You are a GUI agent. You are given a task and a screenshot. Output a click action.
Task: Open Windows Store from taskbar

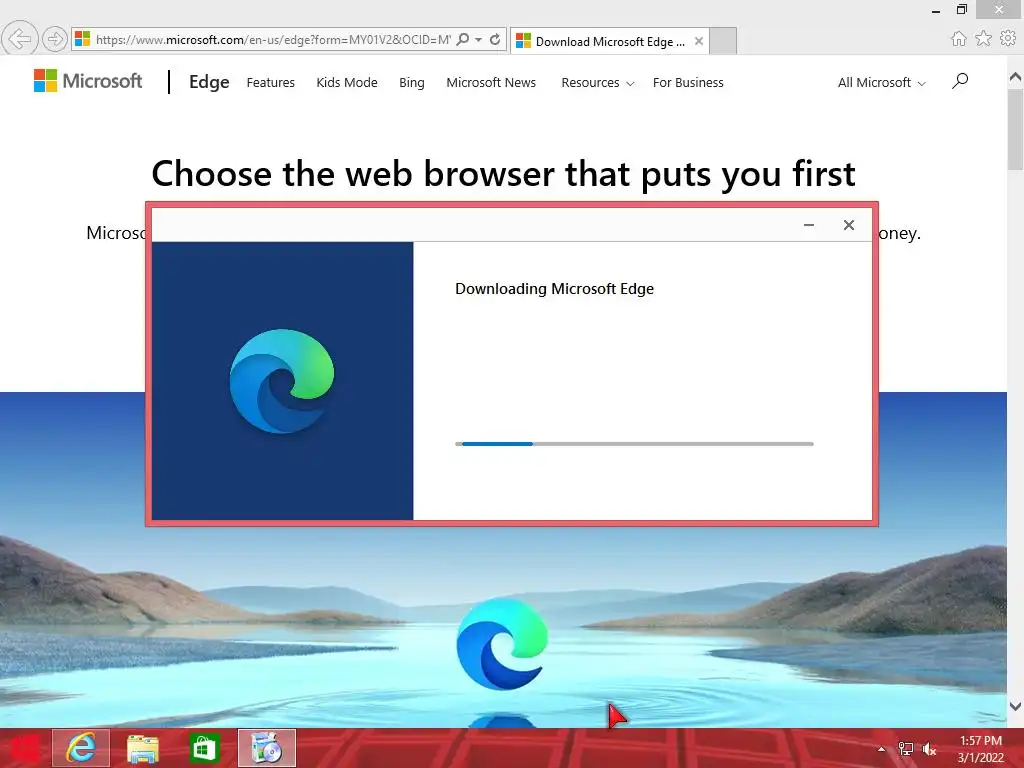tap(204, 748)
